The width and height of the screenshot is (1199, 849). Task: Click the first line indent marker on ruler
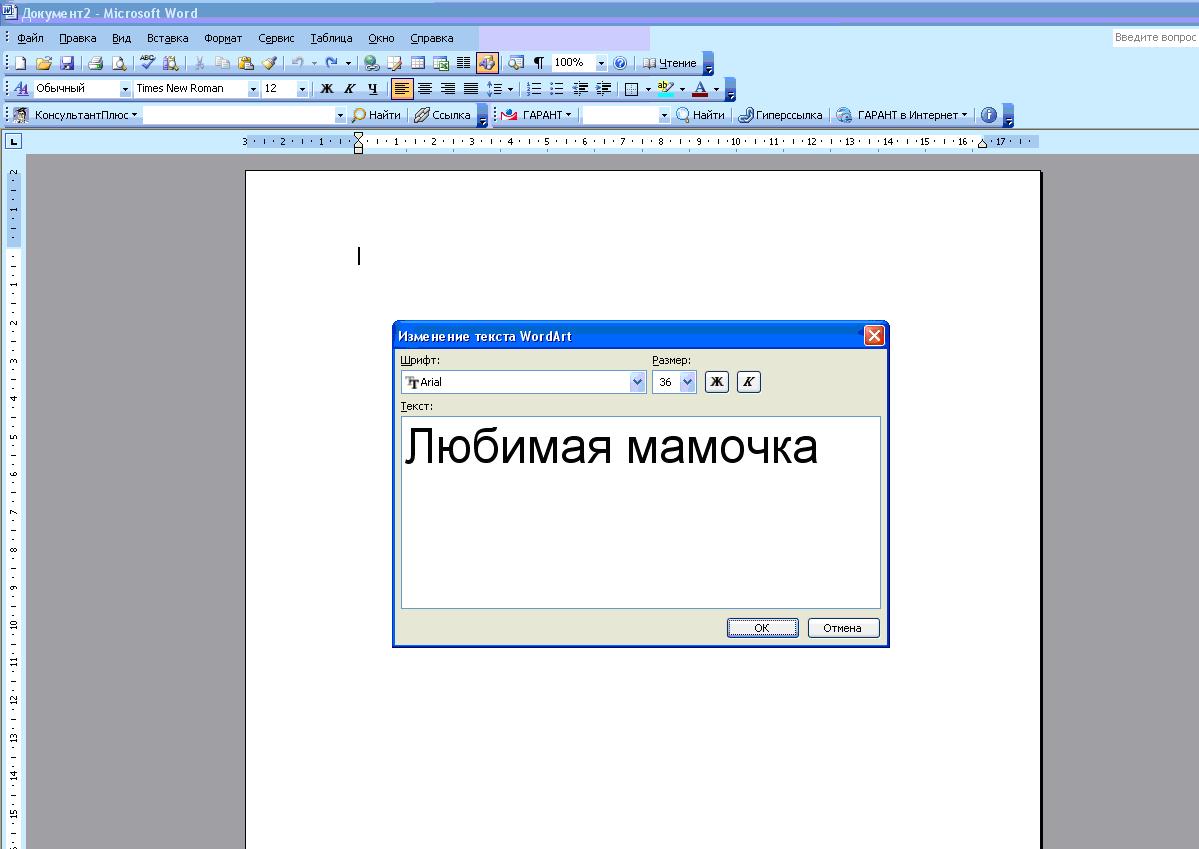(358, 136)
